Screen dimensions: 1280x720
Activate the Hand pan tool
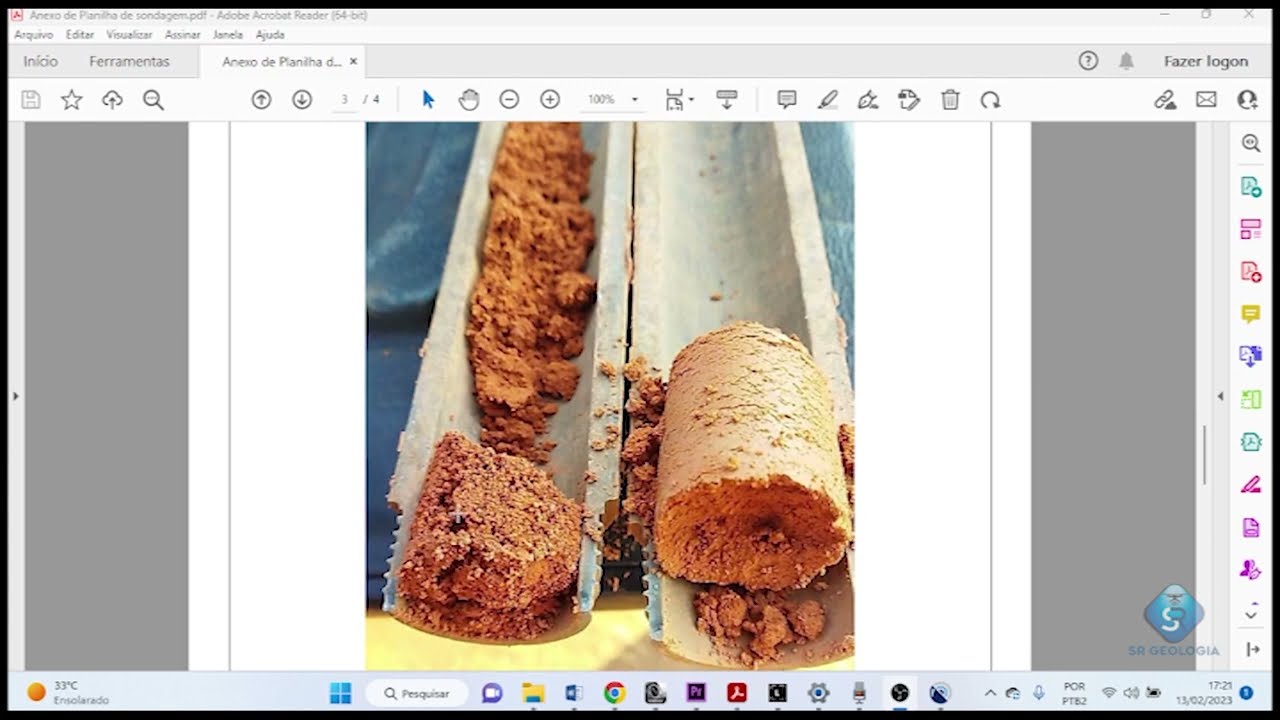pyautogui.click(x=469, y=100)
